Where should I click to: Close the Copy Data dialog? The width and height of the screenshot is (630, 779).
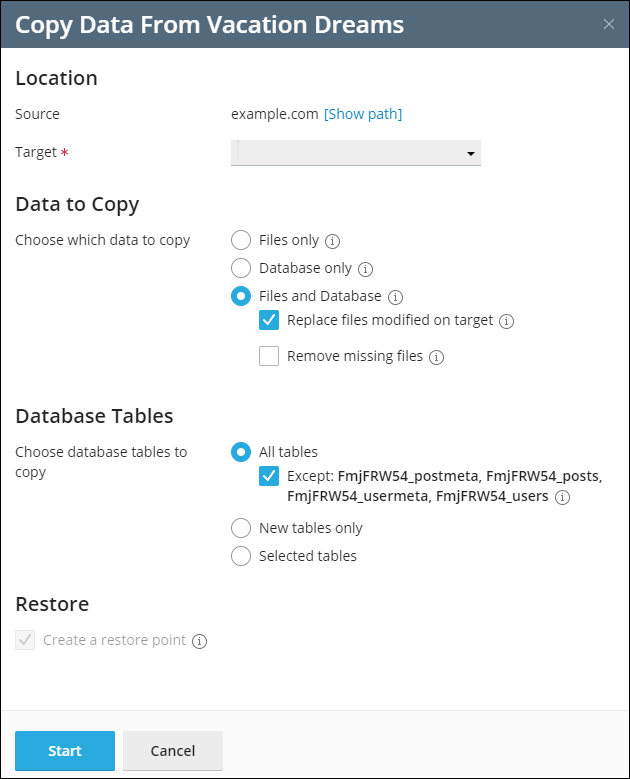[609, 24]
